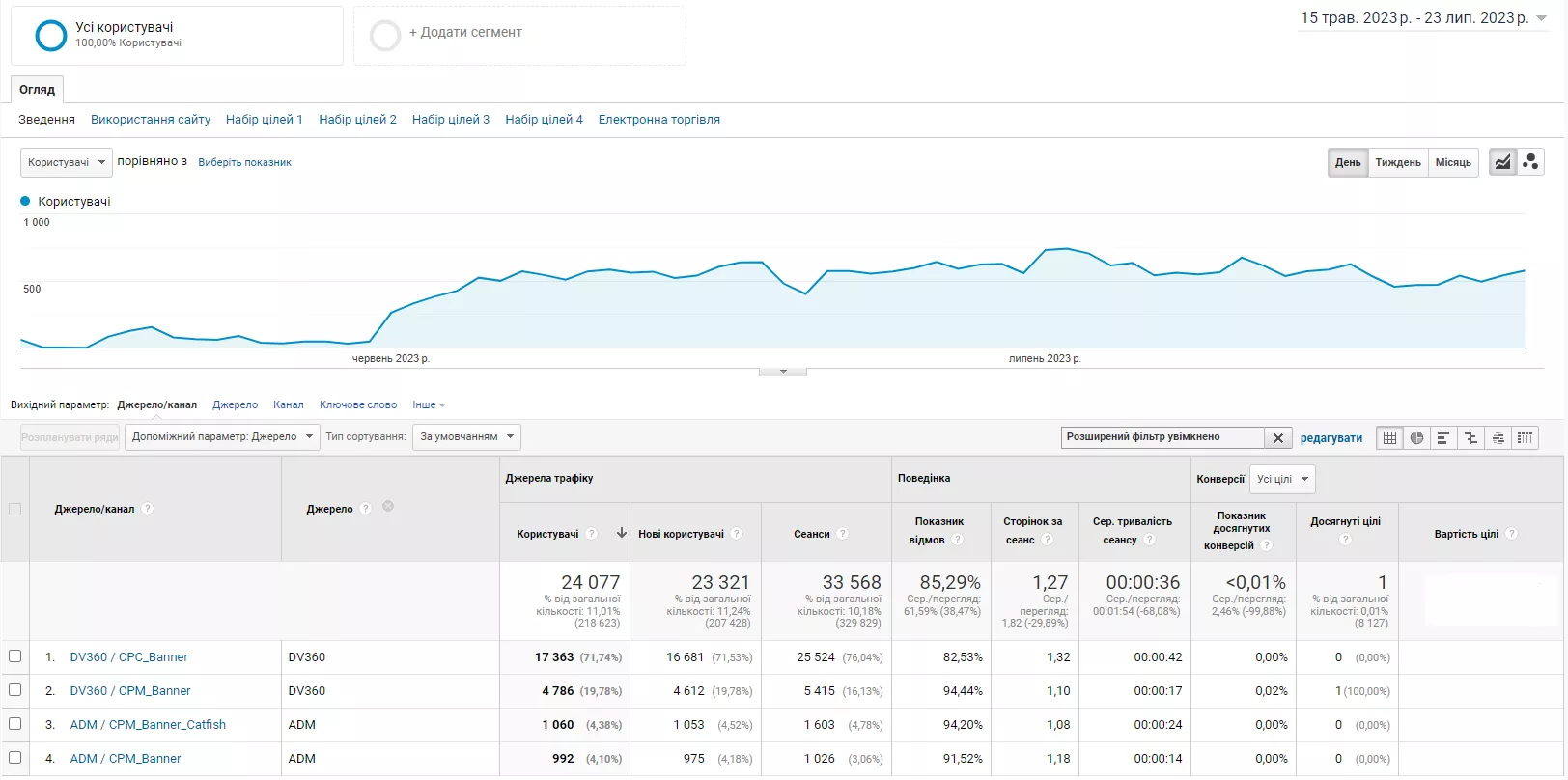Open the date range picker

(x=1423, y=18)
